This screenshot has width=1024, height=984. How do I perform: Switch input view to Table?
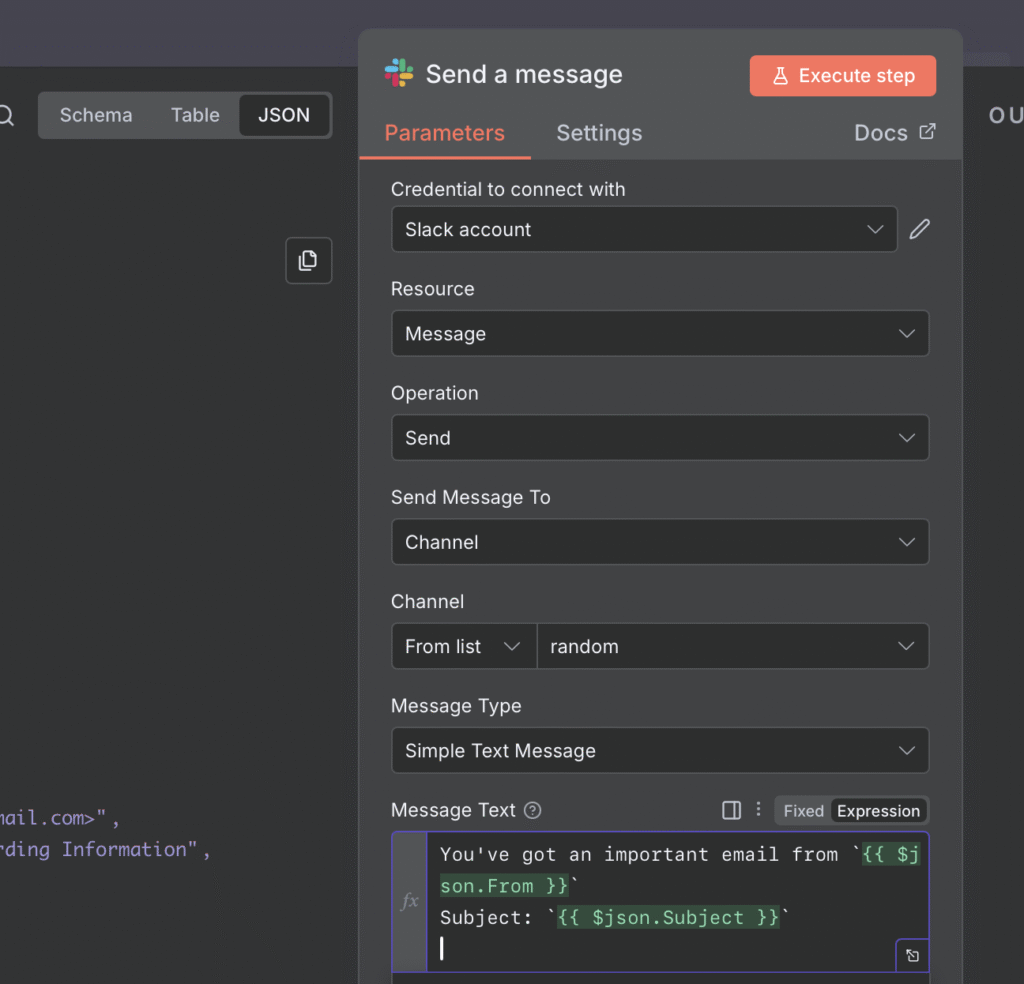(195, 115)
